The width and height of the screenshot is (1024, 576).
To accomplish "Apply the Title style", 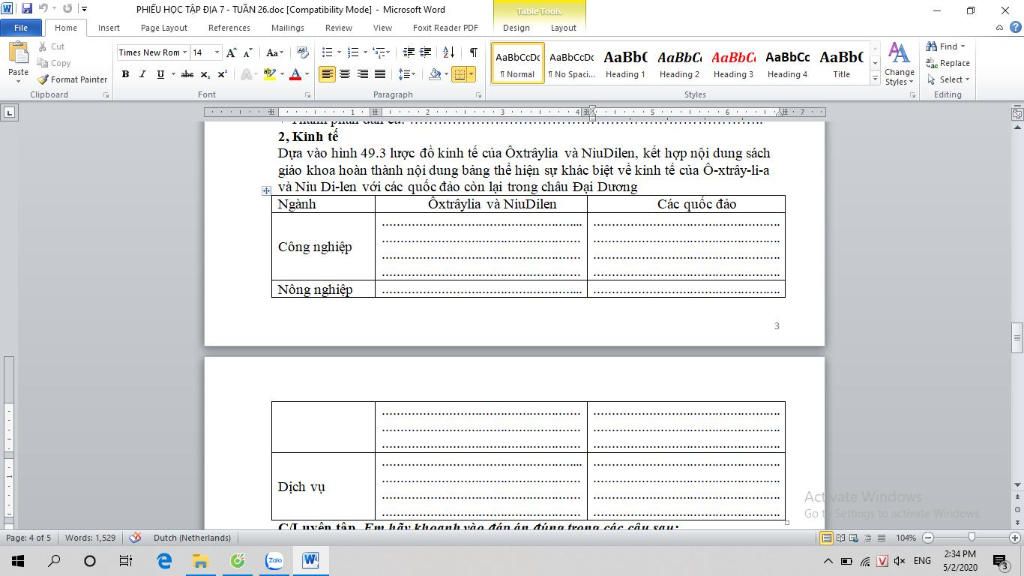I will (841, 64).
